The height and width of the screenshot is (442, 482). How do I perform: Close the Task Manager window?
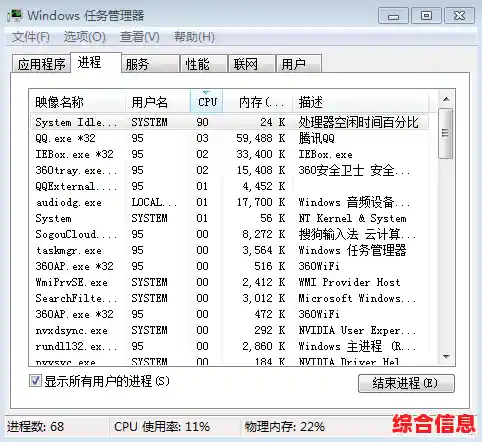point(459,16)
